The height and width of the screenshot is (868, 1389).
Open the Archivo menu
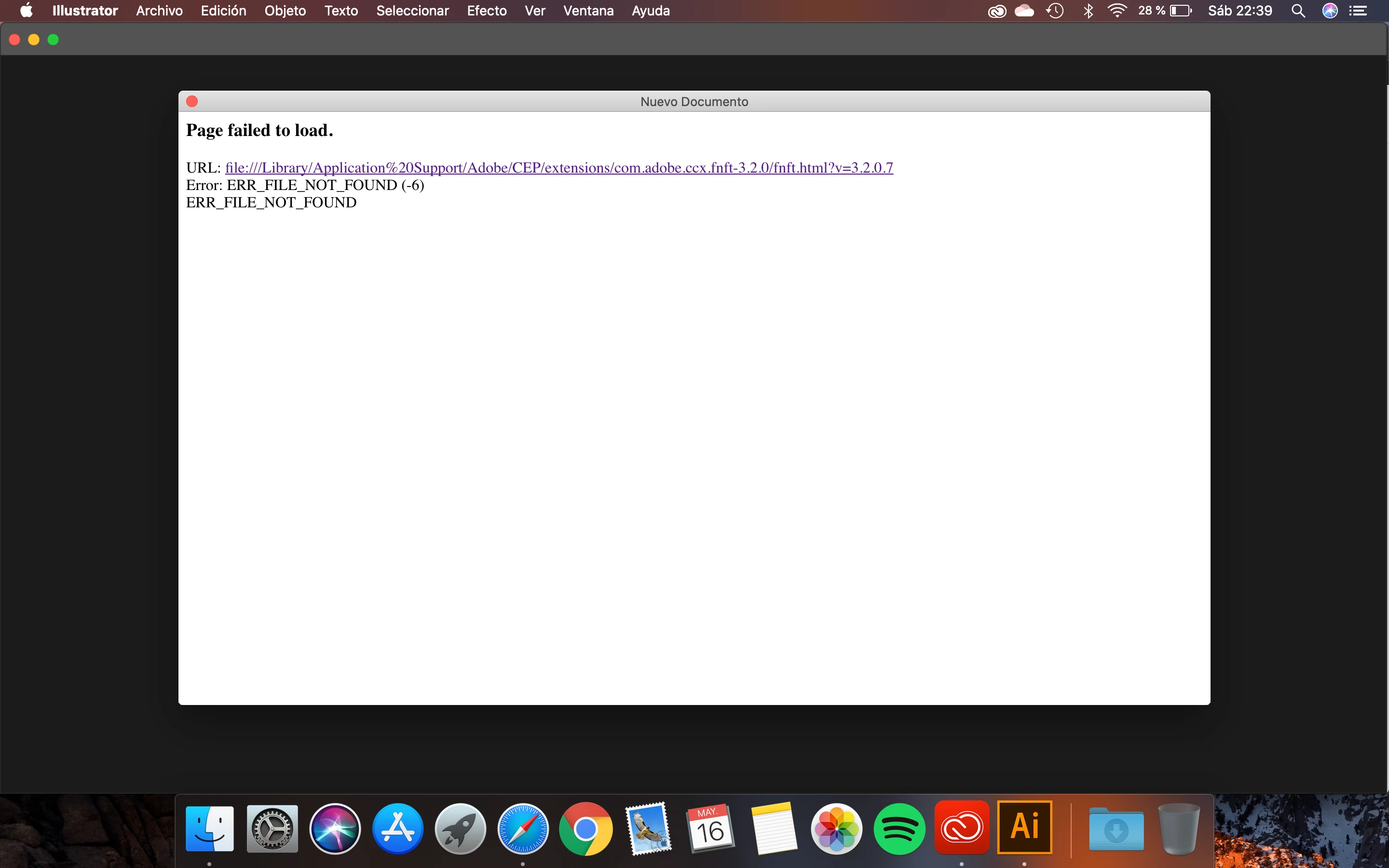point(159,11)
